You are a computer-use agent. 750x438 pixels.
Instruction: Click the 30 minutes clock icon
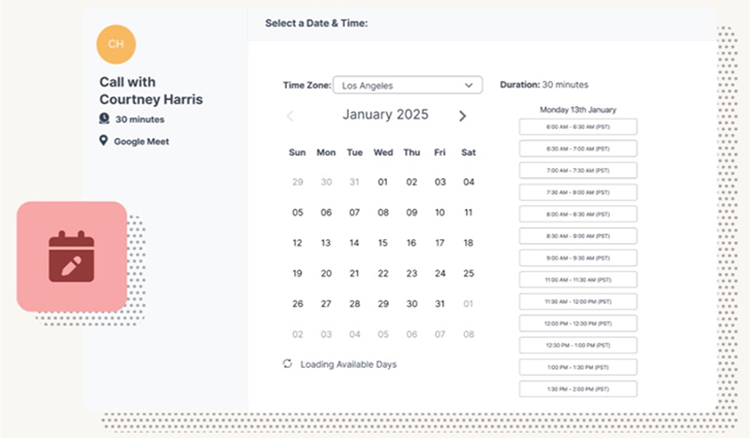tap(103, 119)
